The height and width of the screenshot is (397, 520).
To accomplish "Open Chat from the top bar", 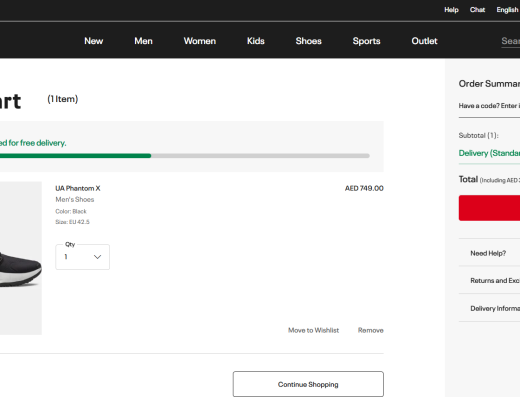I will [x=477, y=10].
